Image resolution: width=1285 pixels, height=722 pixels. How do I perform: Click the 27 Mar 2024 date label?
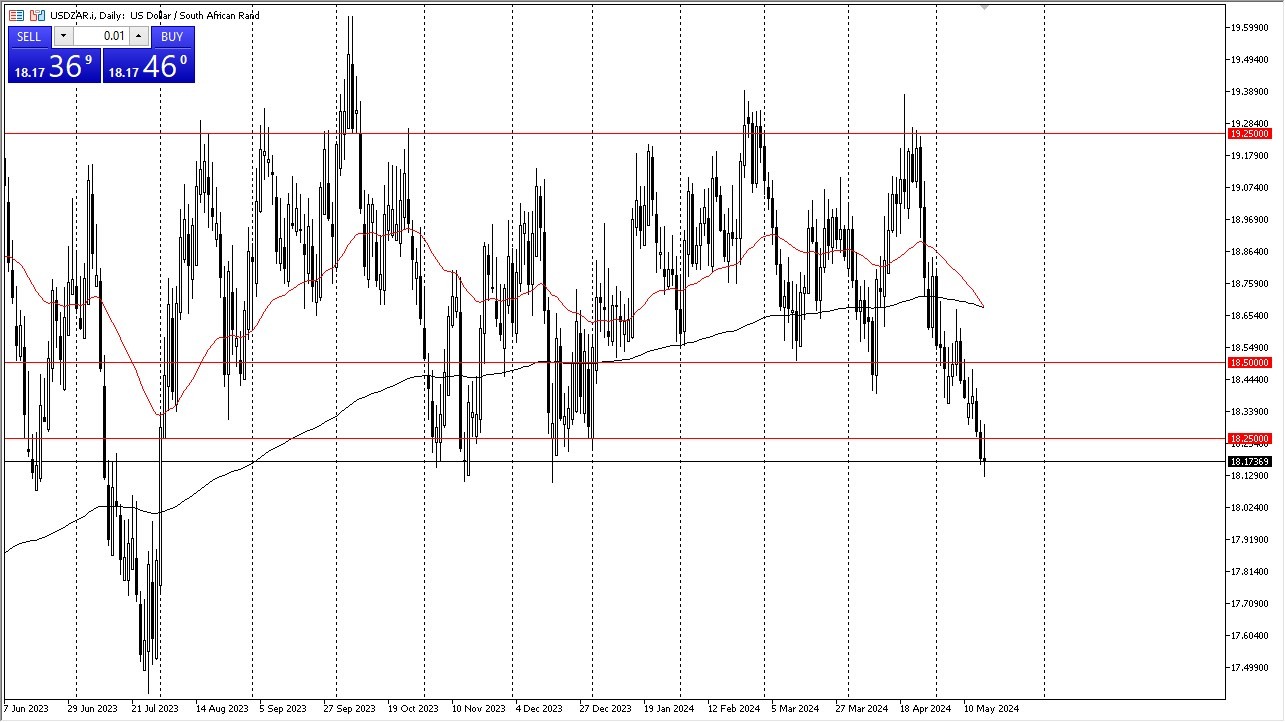[x=862, y=709]
